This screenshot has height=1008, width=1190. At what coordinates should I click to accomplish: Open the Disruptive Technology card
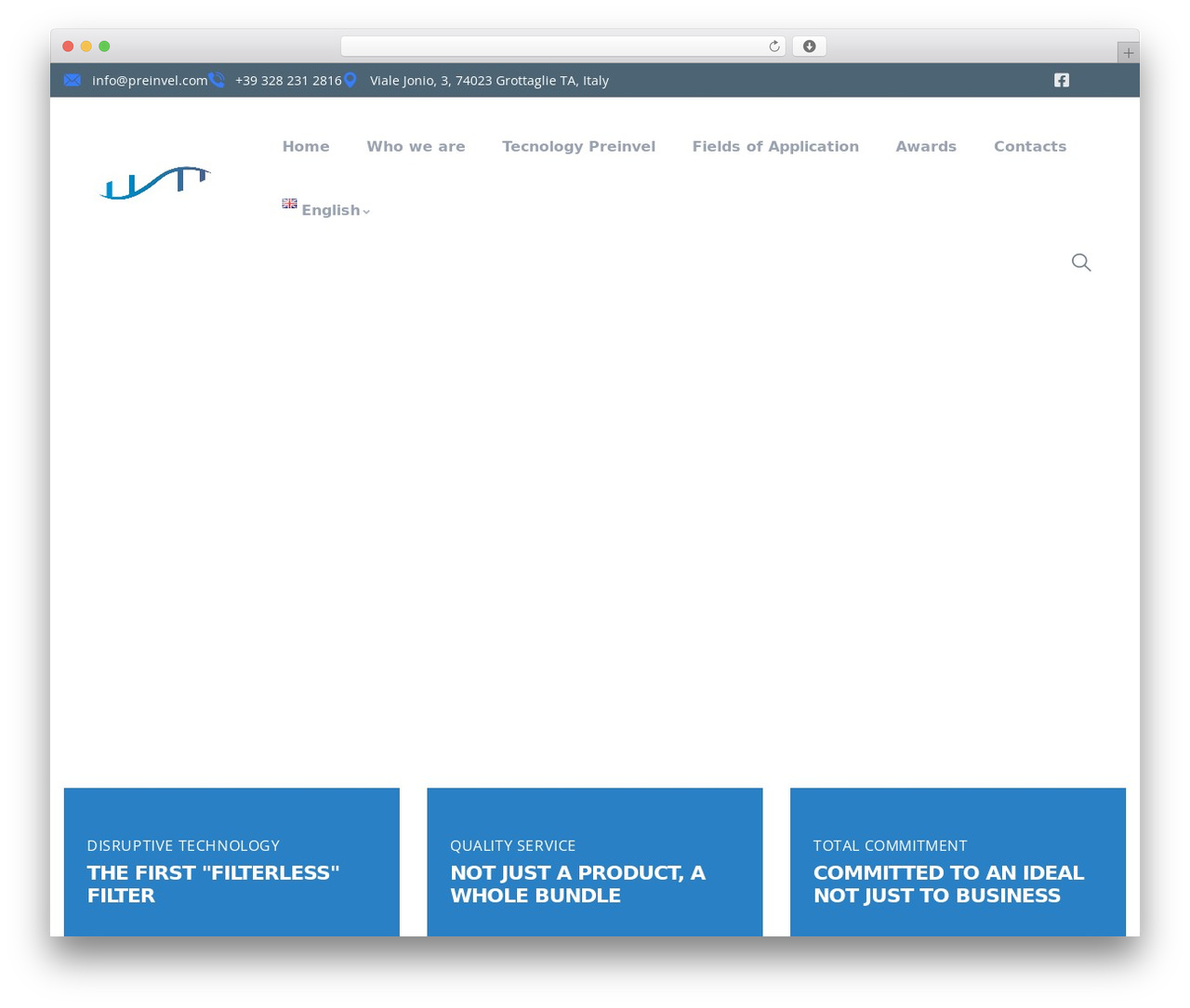pos(231,862)
